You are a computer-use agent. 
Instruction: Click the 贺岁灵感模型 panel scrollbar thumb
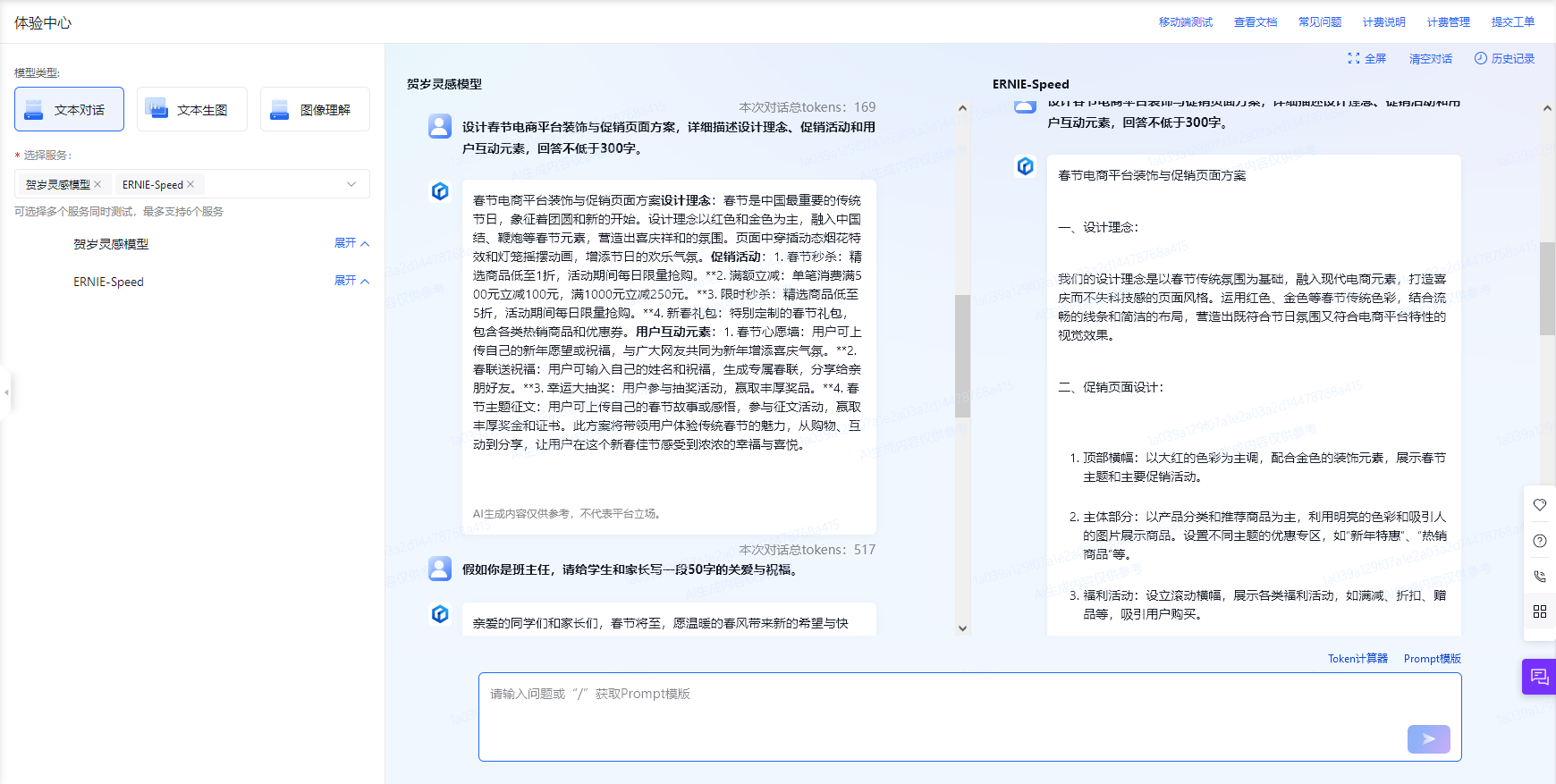click(962, 356)
